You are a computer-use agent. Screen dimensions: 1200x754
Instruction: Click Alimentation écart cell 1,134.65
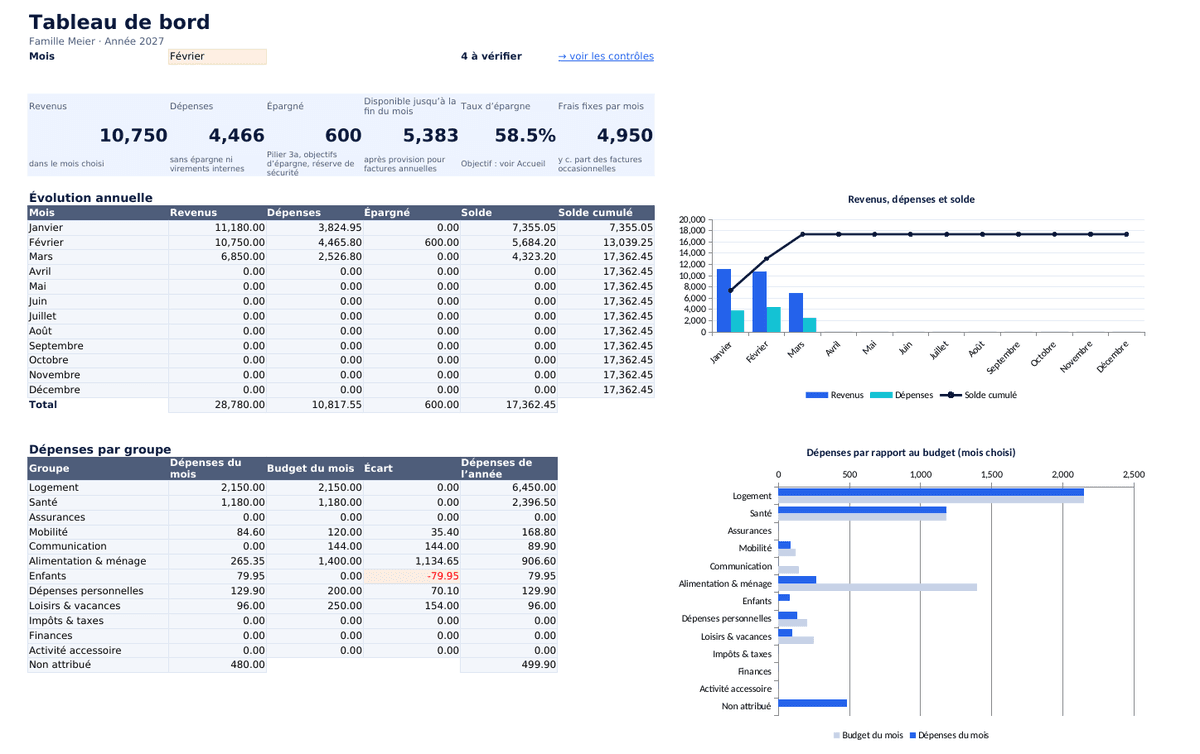[x=411, y=561]
